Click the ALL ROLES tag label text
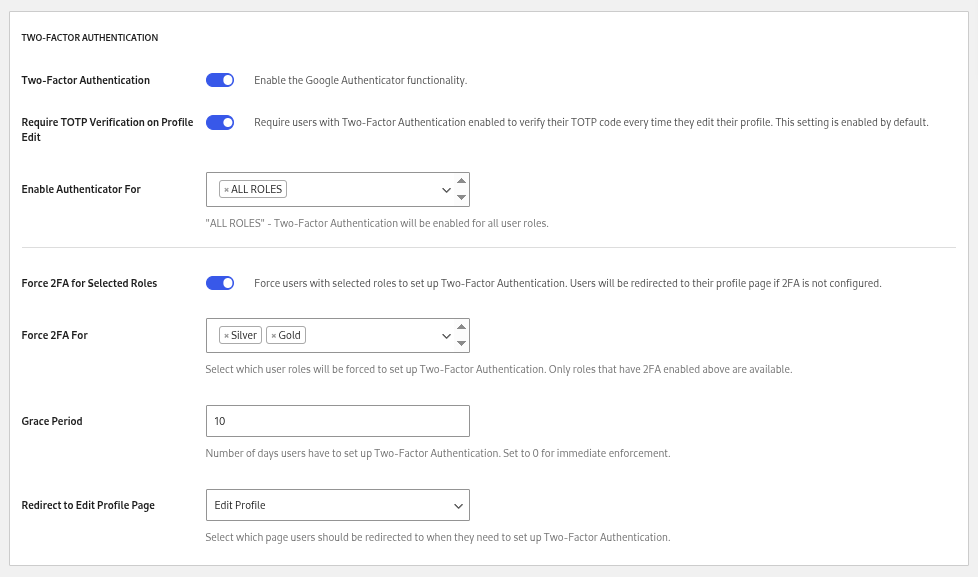The image size is (978, 577). click(257, 190)
